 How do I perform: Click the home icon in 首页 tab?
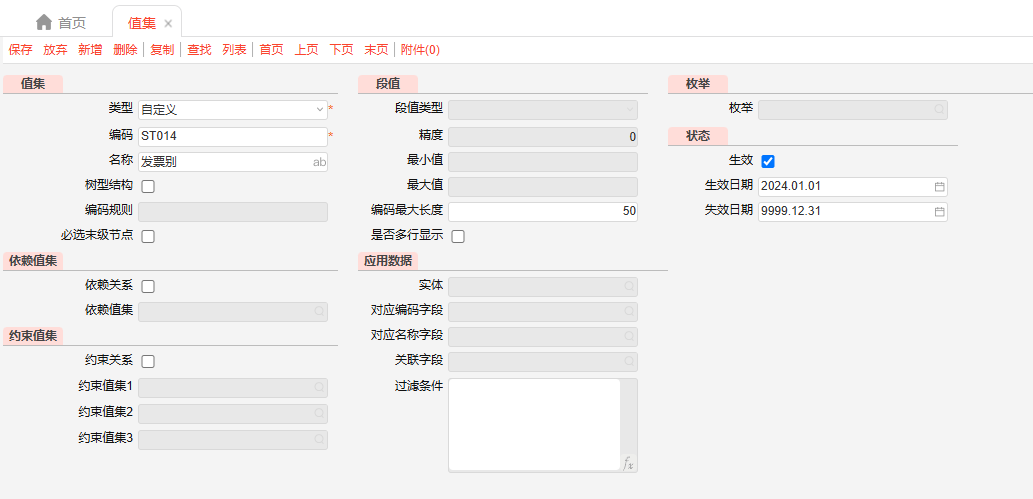click(43, 22)
